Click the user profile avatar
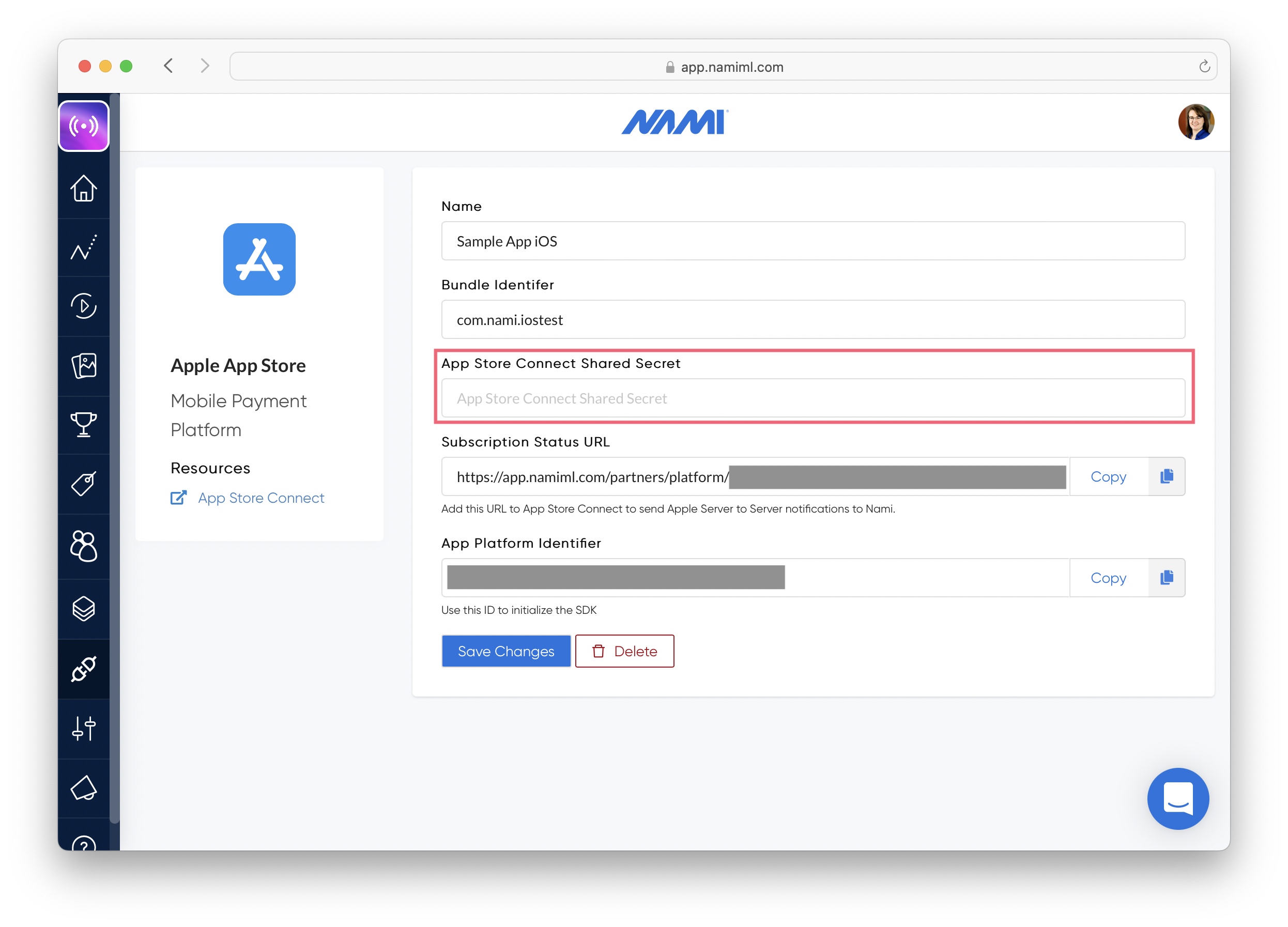 (x=1195, y=122)
